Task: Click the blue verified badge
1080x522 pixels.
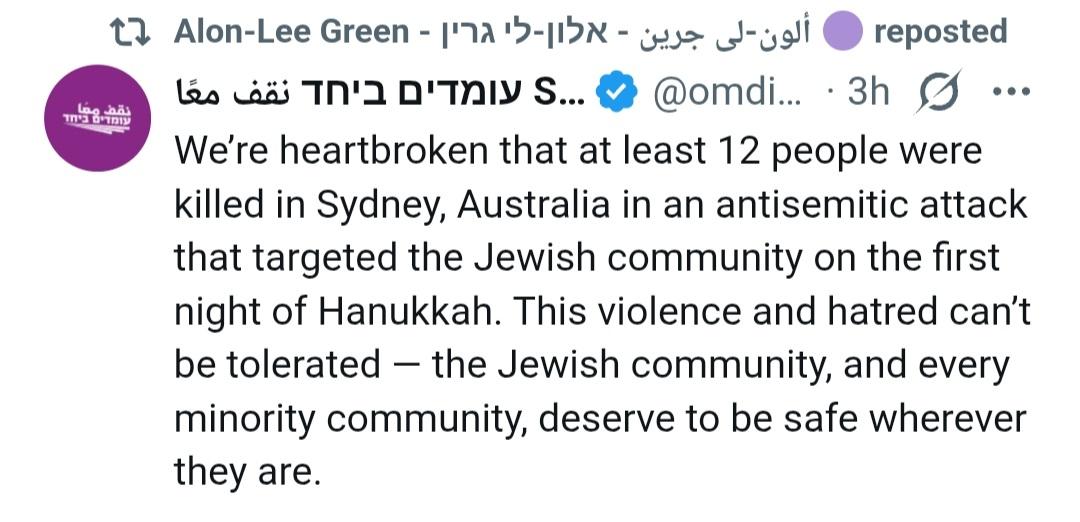Action: [x=615, y=93]
